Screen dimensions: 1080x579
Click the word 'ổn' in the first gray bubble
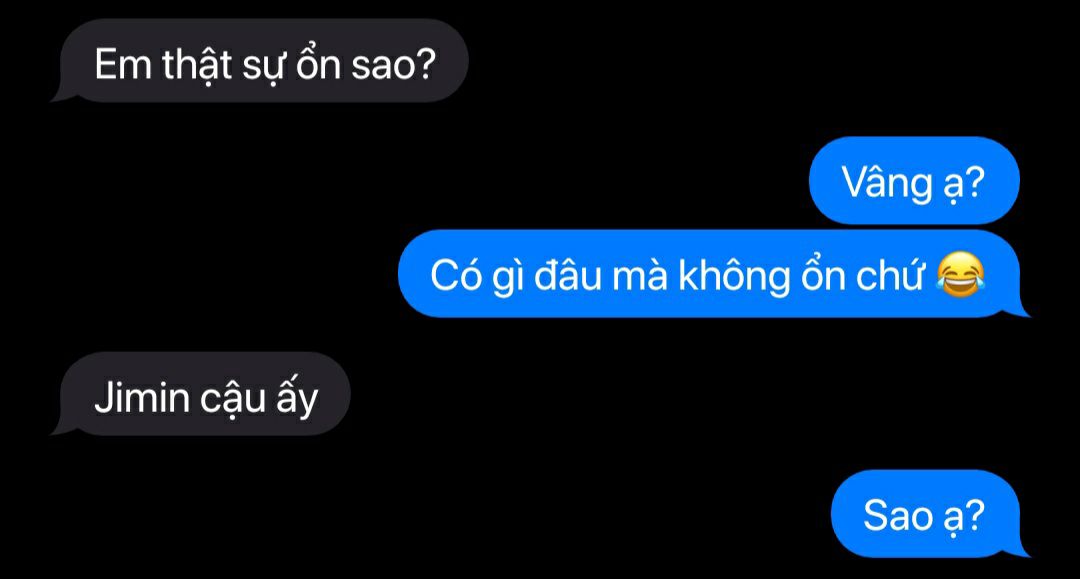[x=318, y=63]
